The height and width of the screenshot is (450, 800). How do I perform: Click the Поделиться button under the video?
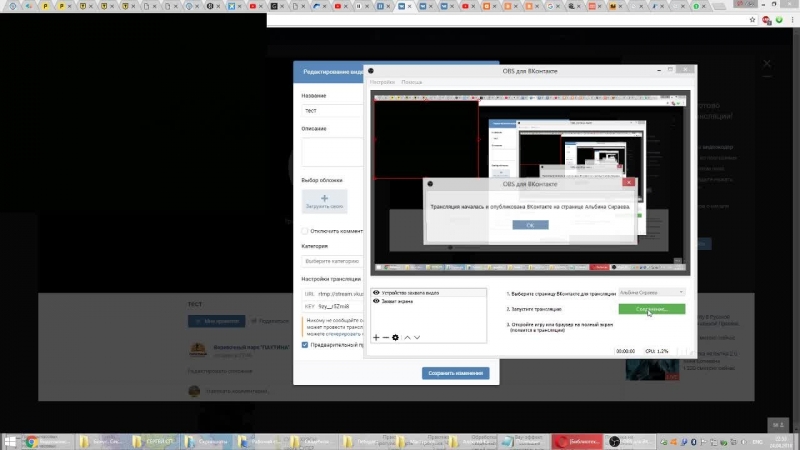click(x=269, y=321)
